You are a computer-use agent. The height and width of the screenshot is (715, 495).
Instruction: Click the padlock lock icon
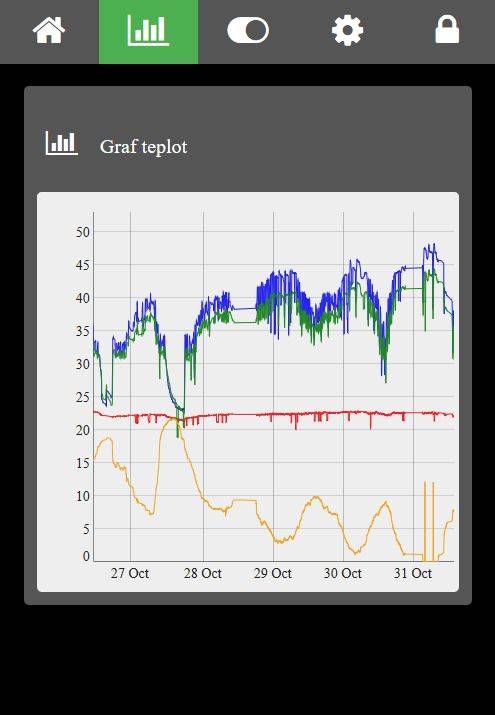pyautogui.click(x=447, y=29)
